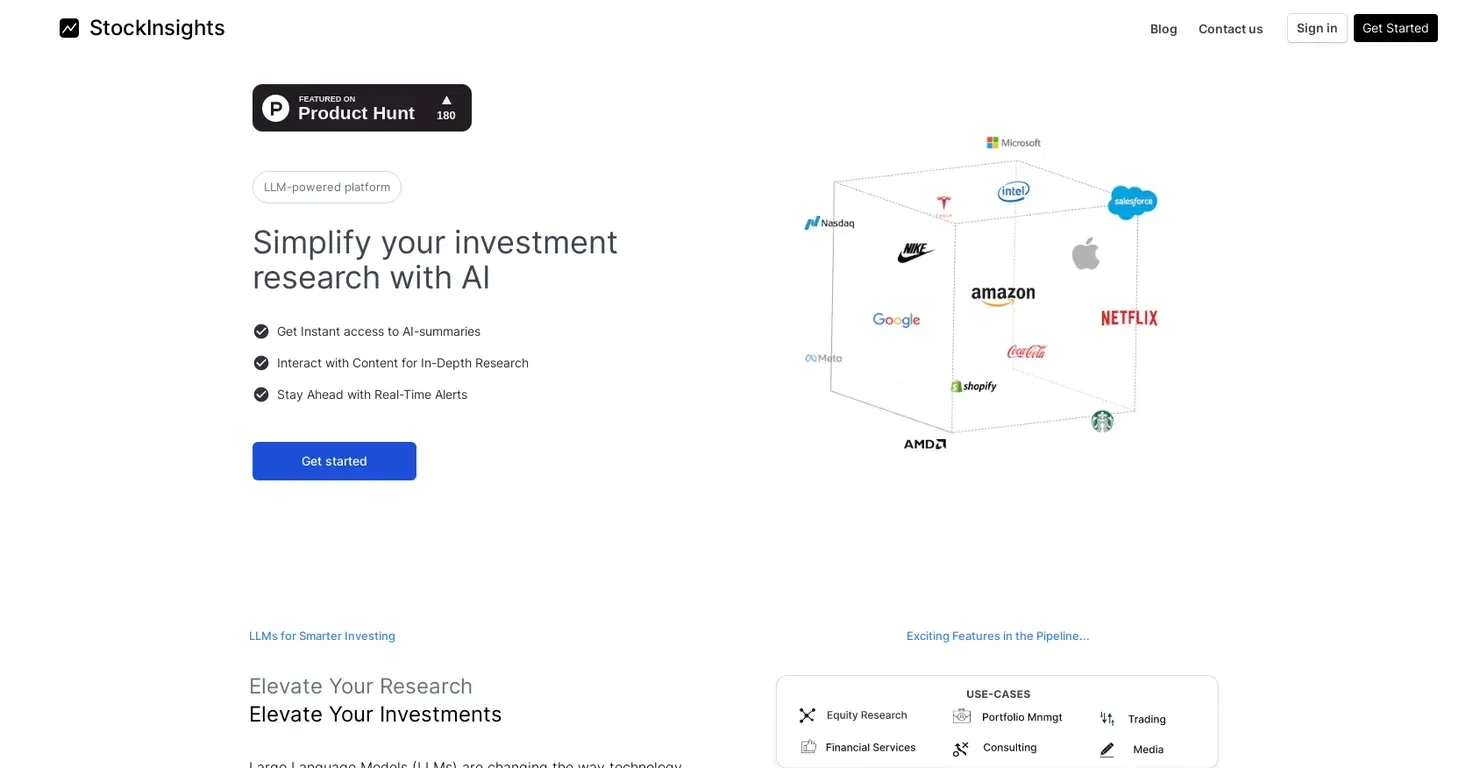1473x768 pixels.
Task: Click the blue Get started button
Action: coord(334,461)
